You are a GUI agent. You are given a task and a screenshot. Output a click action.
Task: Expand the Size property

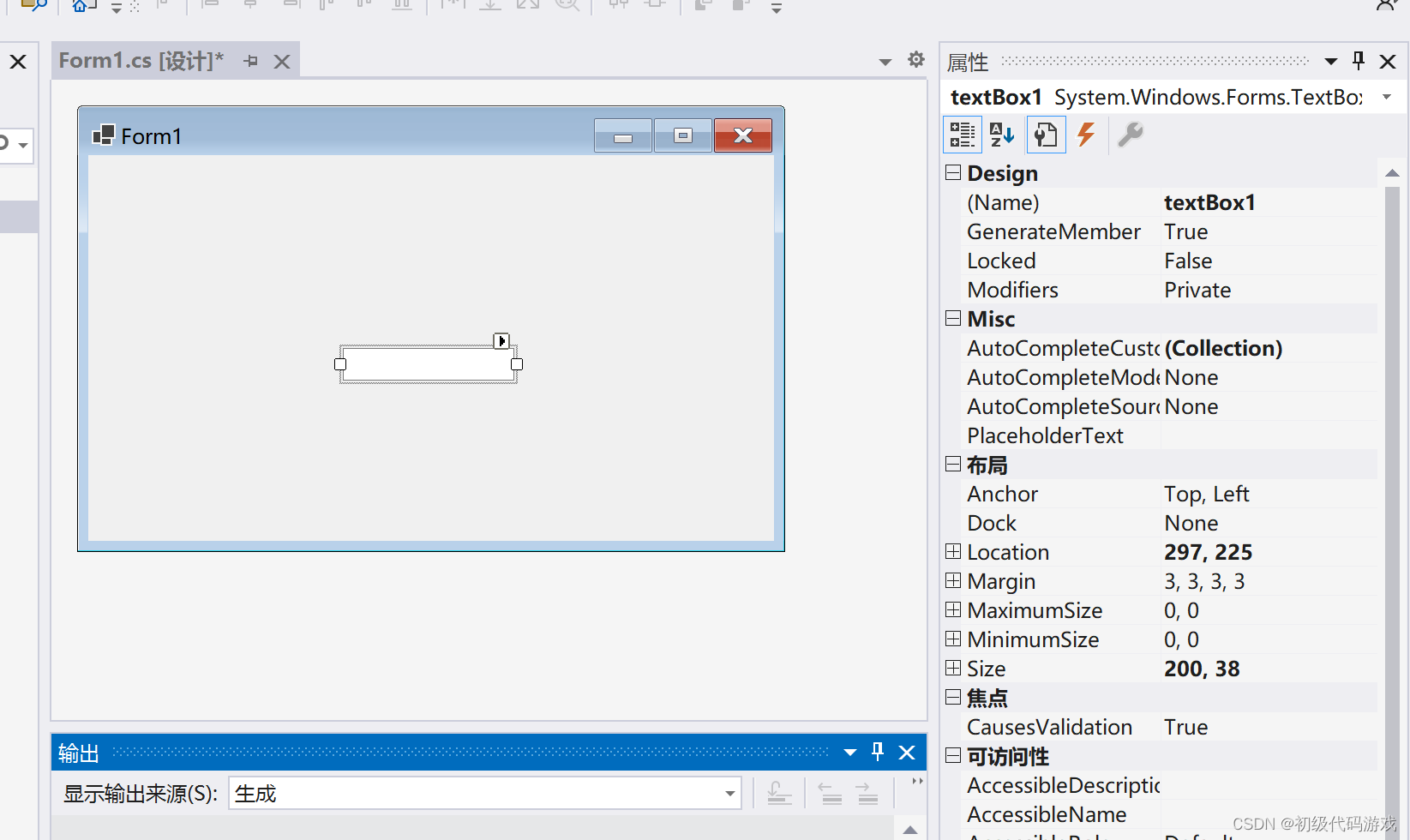pos(953,668)
